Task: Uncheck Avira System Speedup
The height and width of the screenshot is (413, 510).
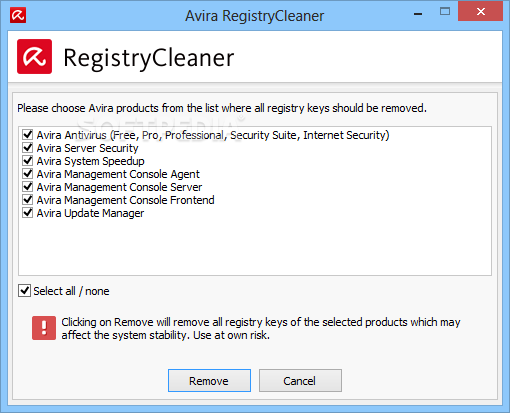Action: tap(28, 161)
